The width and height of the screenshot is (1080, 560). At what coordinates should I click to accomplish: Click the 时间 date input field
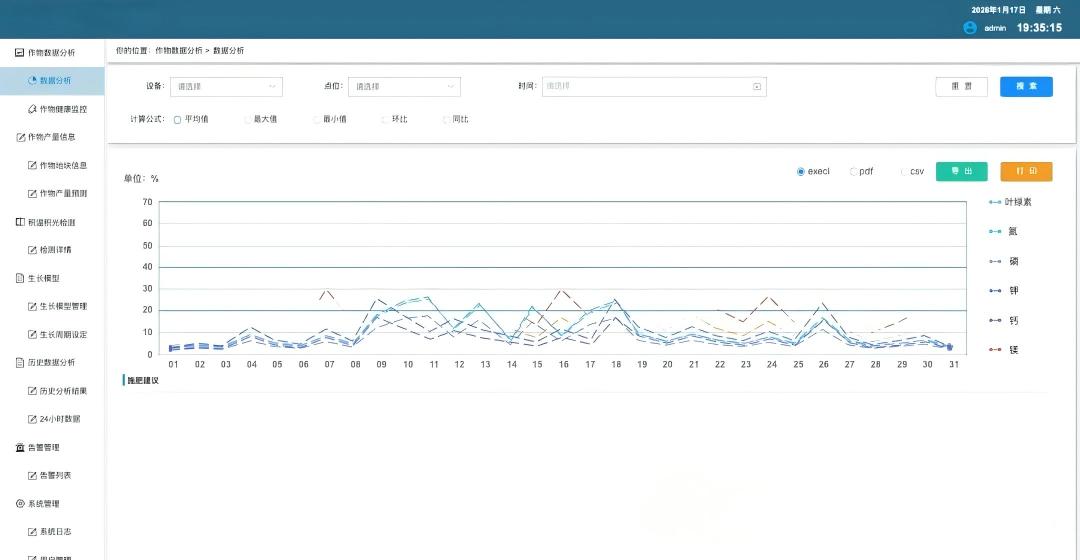click(645, 87)
